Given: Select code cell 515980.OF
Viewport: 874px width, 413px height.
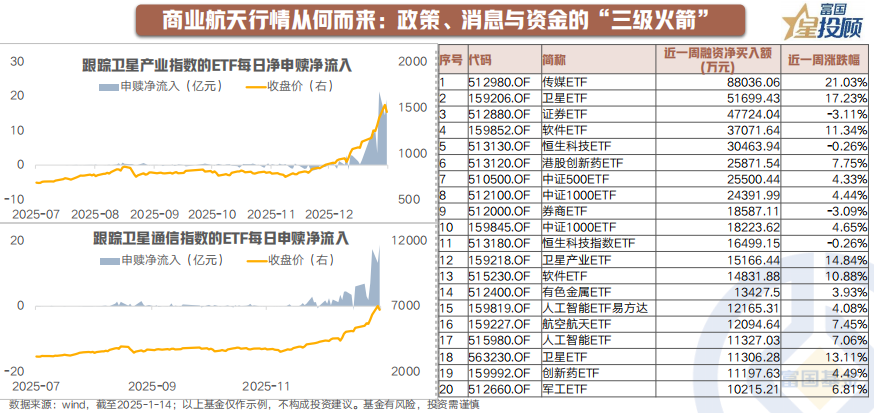Looking at the screenshot, I should click(503, 340).
